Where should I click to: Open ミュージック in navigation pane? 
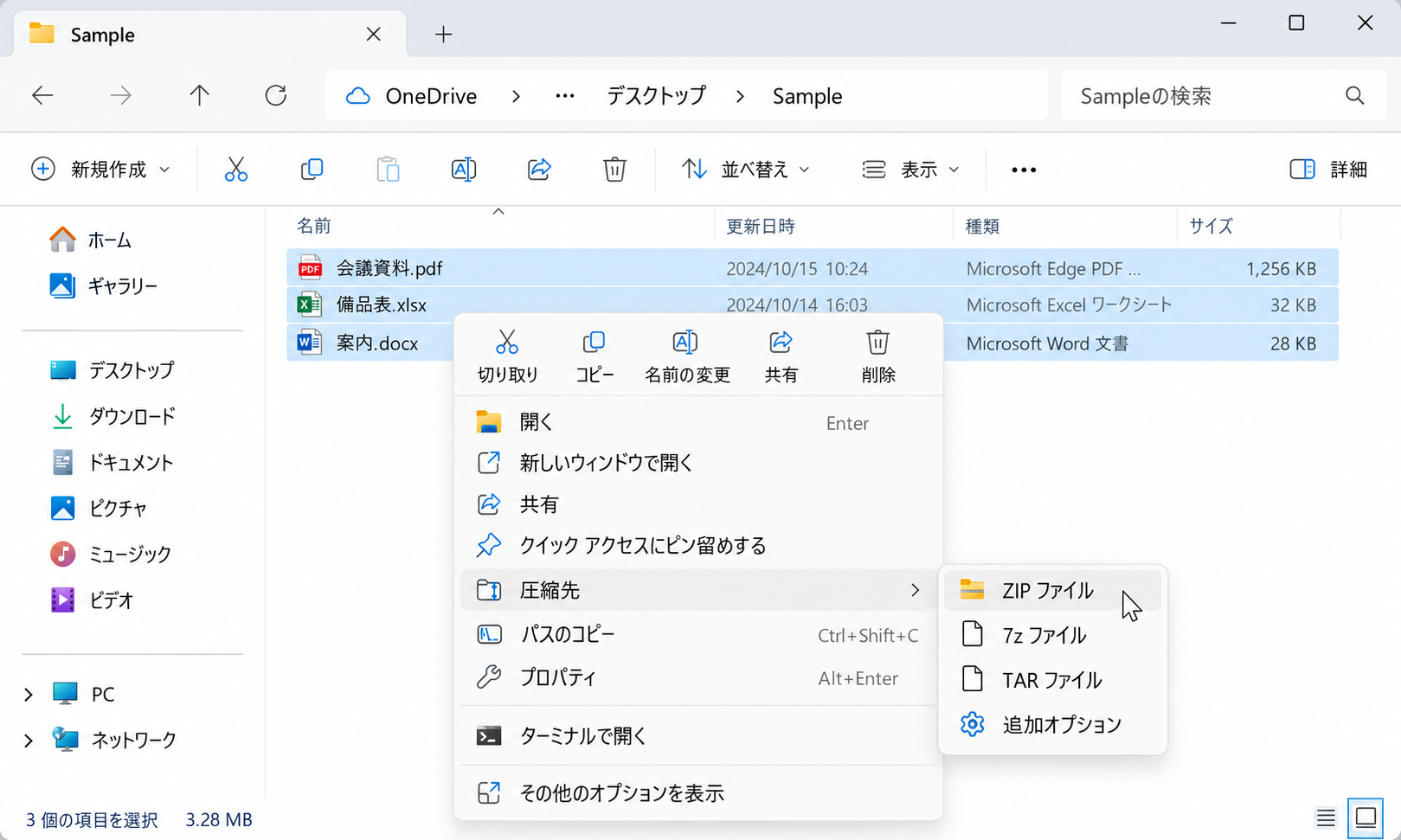pyautogui.click(x=111, y=554)
